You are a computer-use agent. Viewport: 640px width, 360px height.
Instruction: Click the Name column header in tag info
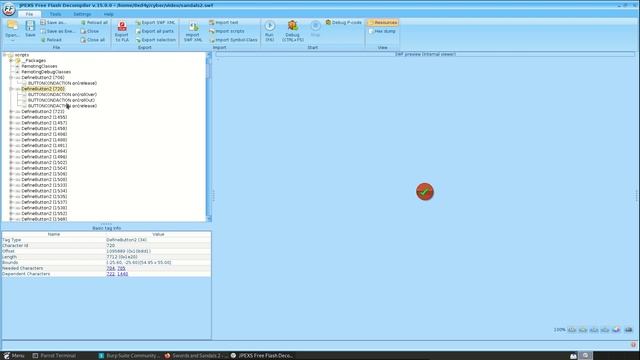point(54,234)
